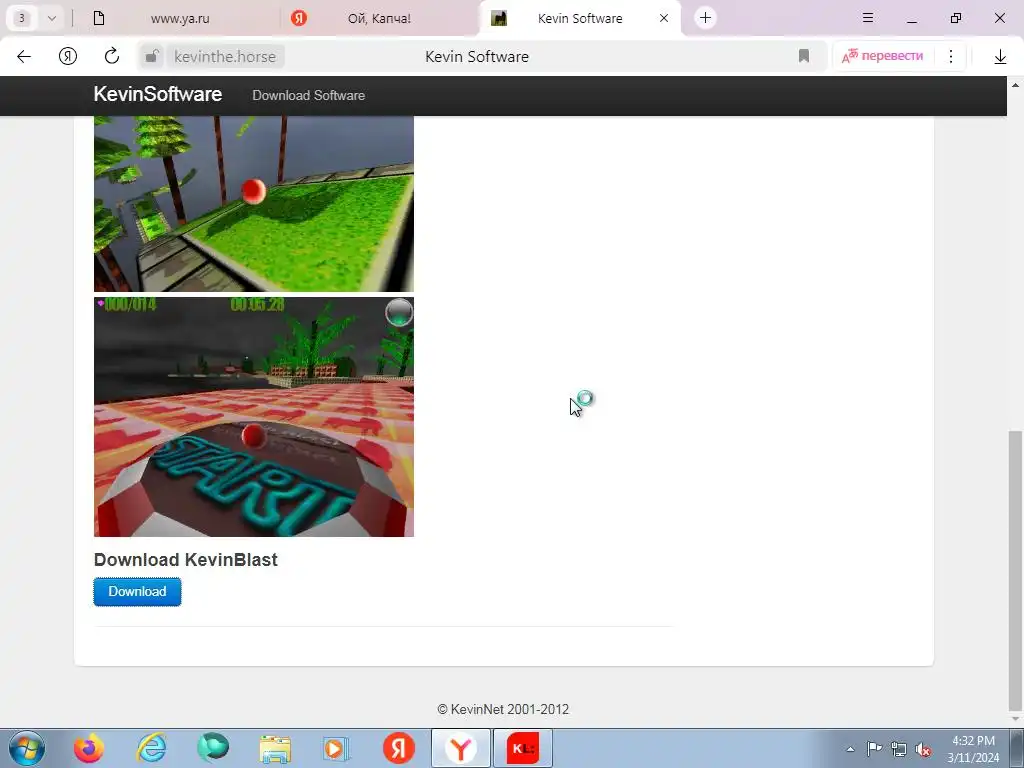Open red Yandex Я taskbar icon
1024x768 pixels.
pyautogui.click(x=398, y=748)
